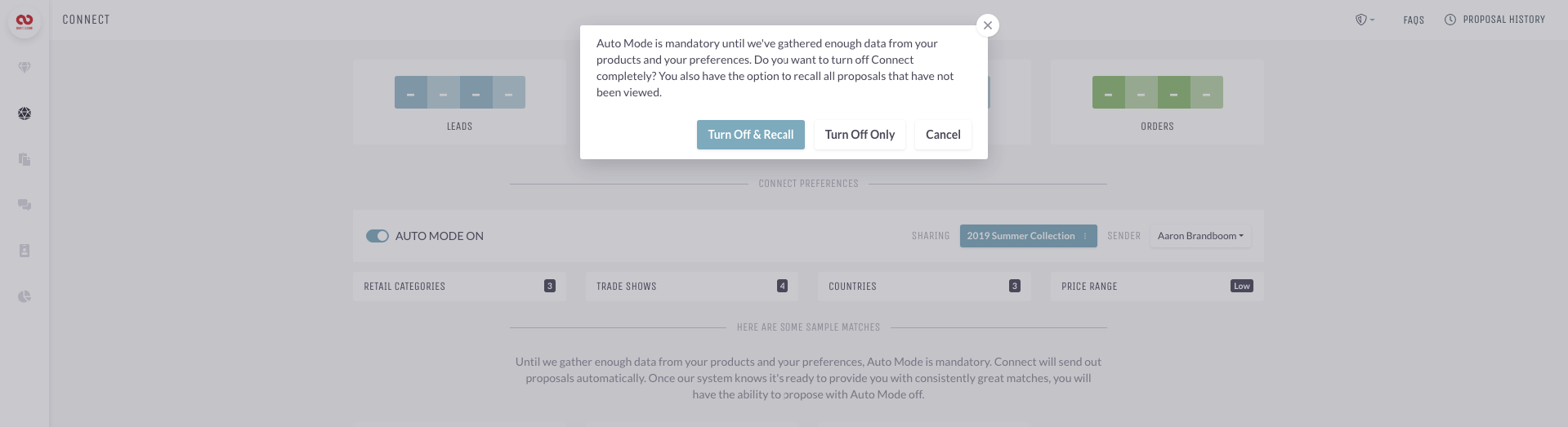Open the FAQs link

tap(1414, 20)
